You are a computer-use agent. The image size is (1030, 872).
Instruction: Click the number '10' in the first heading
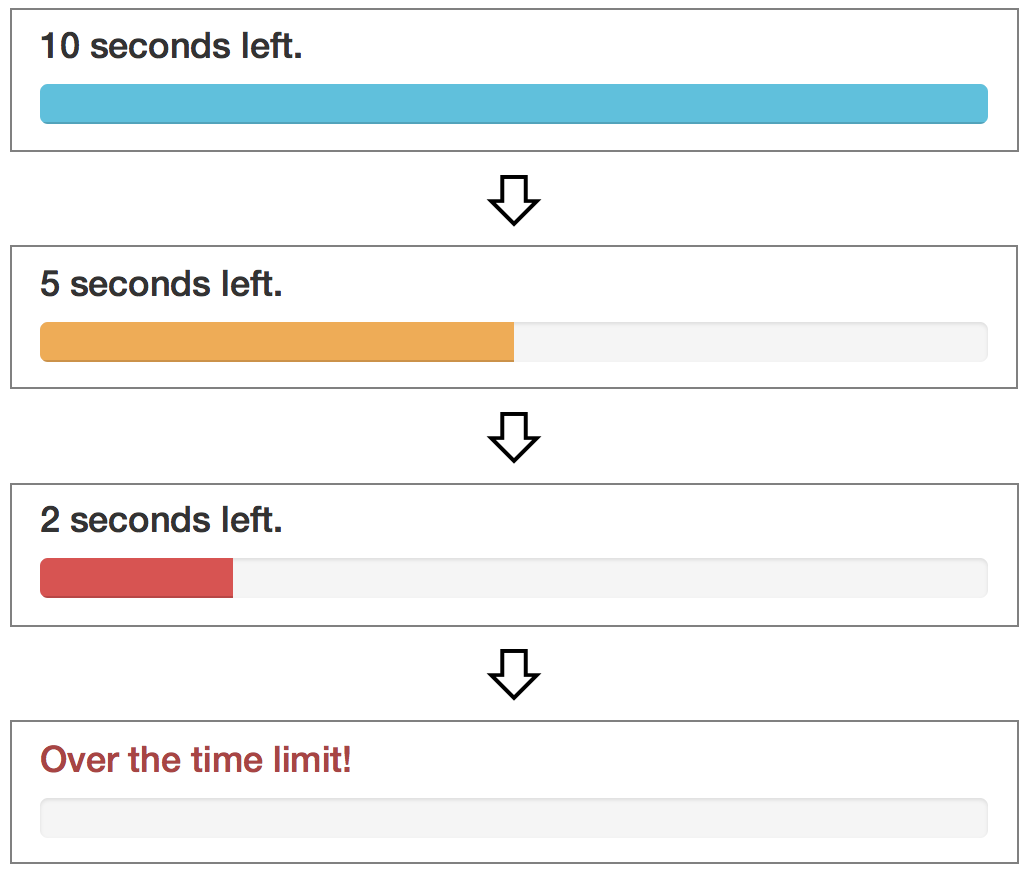pos(60,46)
